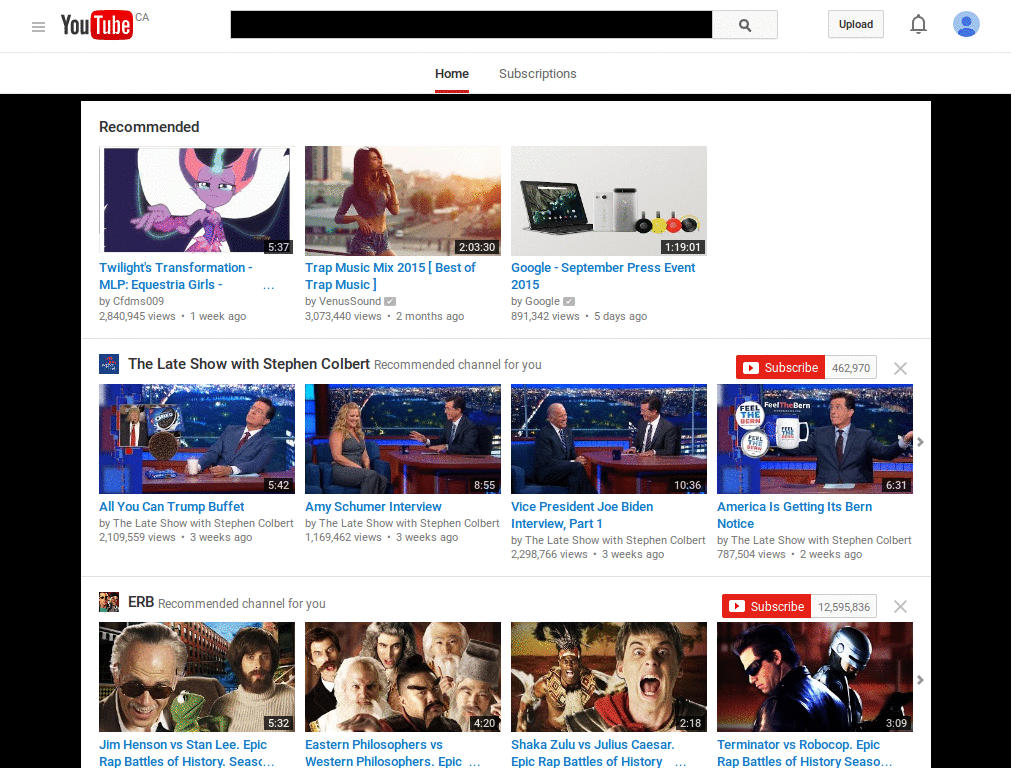Open the Cfdms009 channel link
This screenshot has width=1024, height=768.
click(138, 301)
